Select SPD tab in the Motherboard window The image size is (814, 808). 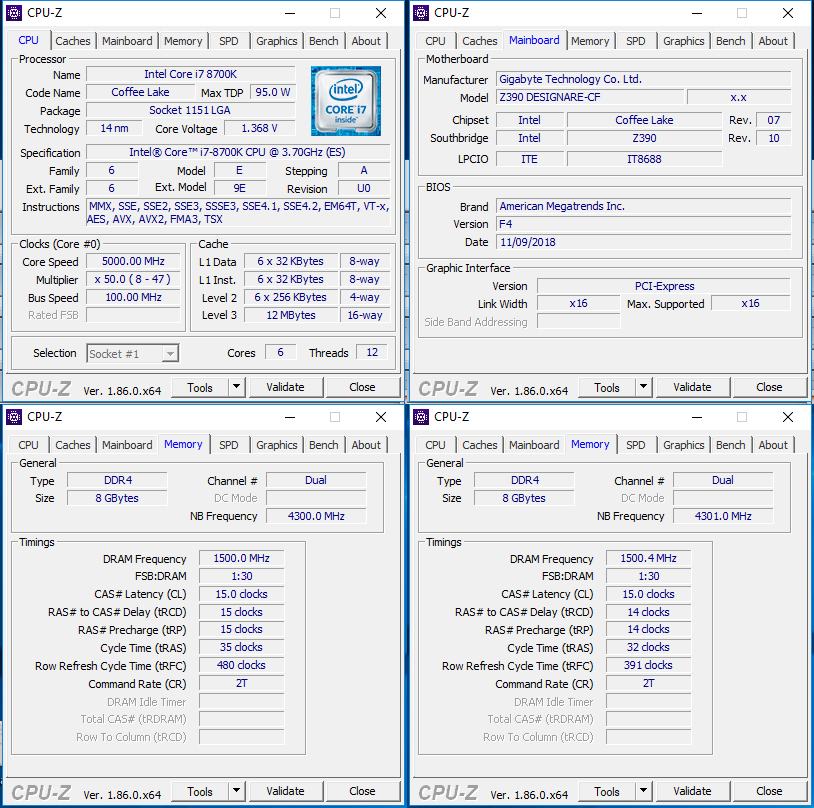click(635, 41)
